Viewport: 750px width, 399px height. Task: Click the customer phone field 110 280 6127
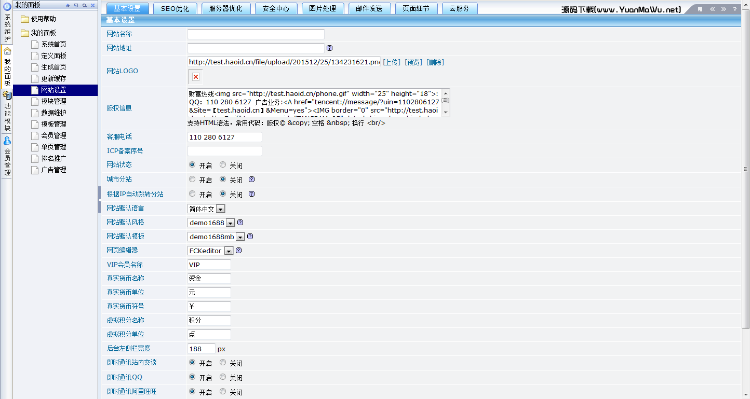pyautogui.click(x=225, y=137)
